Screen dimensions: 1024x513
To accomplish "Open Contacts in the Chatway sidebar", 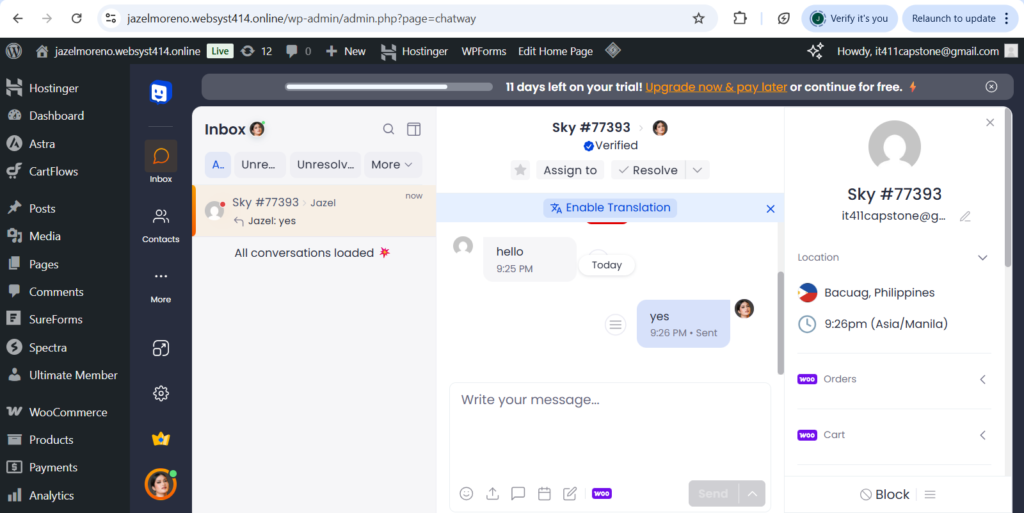I will (x=160, y=224).
